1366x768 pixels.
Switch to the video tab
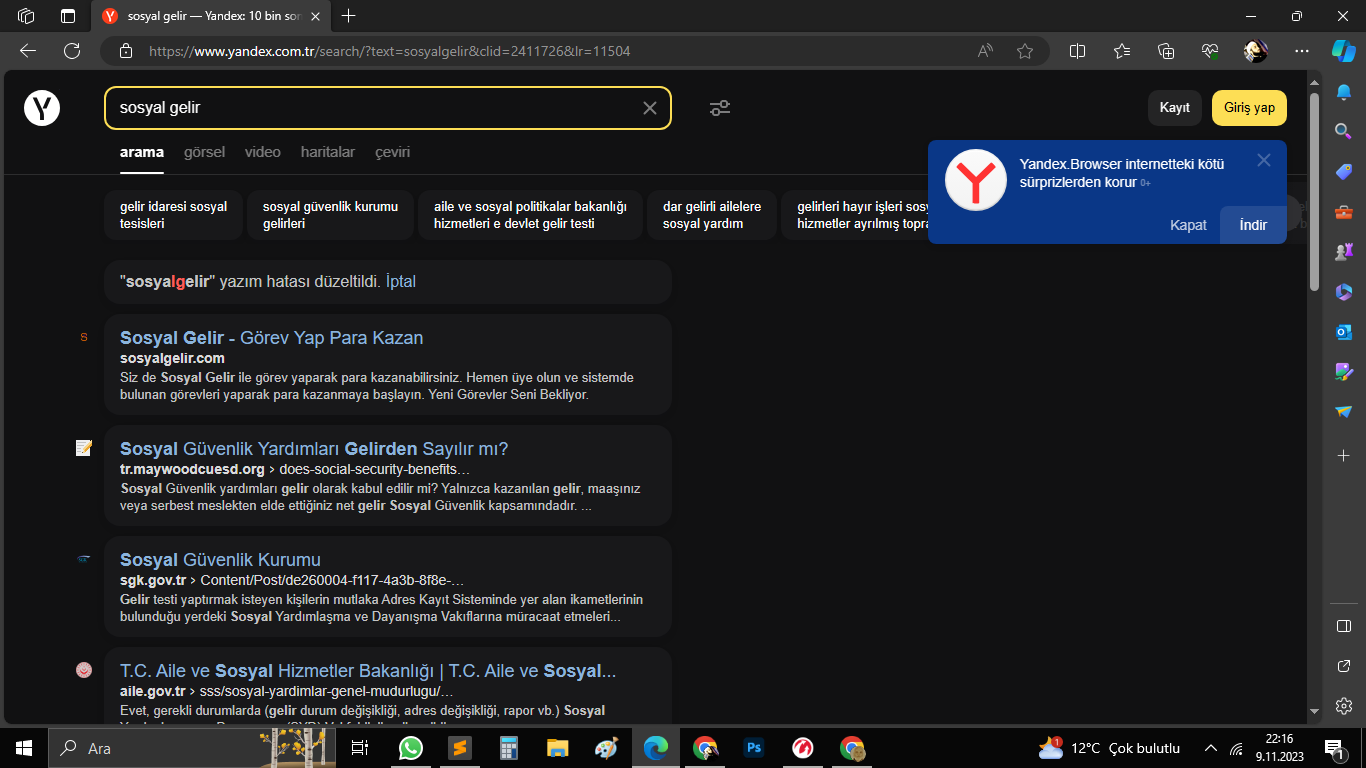pyautogui.click(x=263, y=152)
